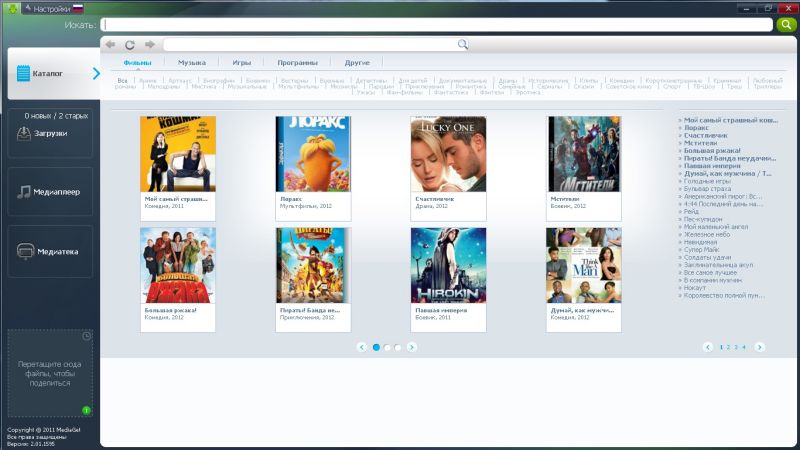The width and height of the screenshot is (800, 450).
Task: Switch to the Игры tab
Action: (x=241, y=63)
